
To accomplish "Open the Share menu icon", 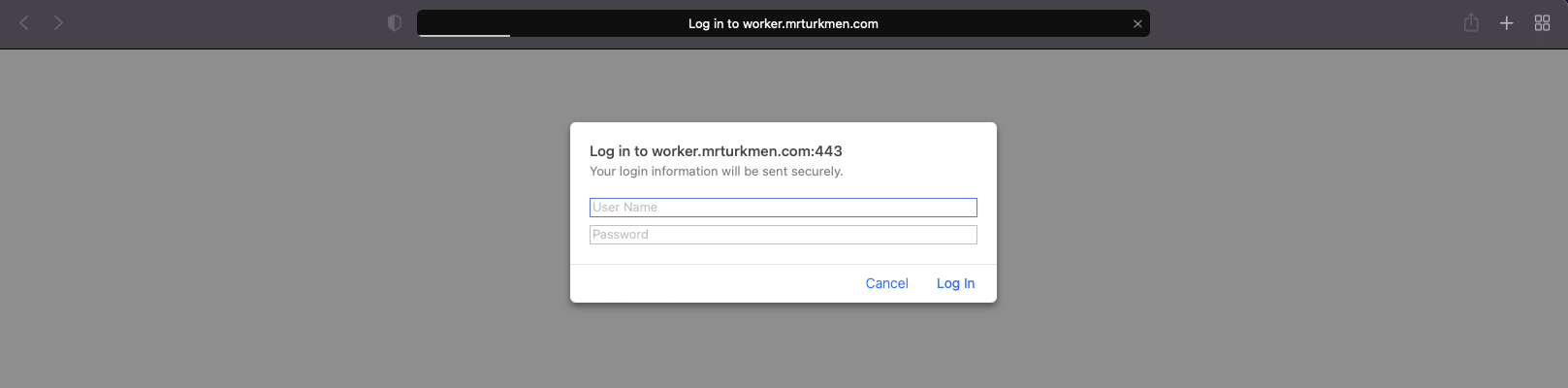I will (1471, 22).
